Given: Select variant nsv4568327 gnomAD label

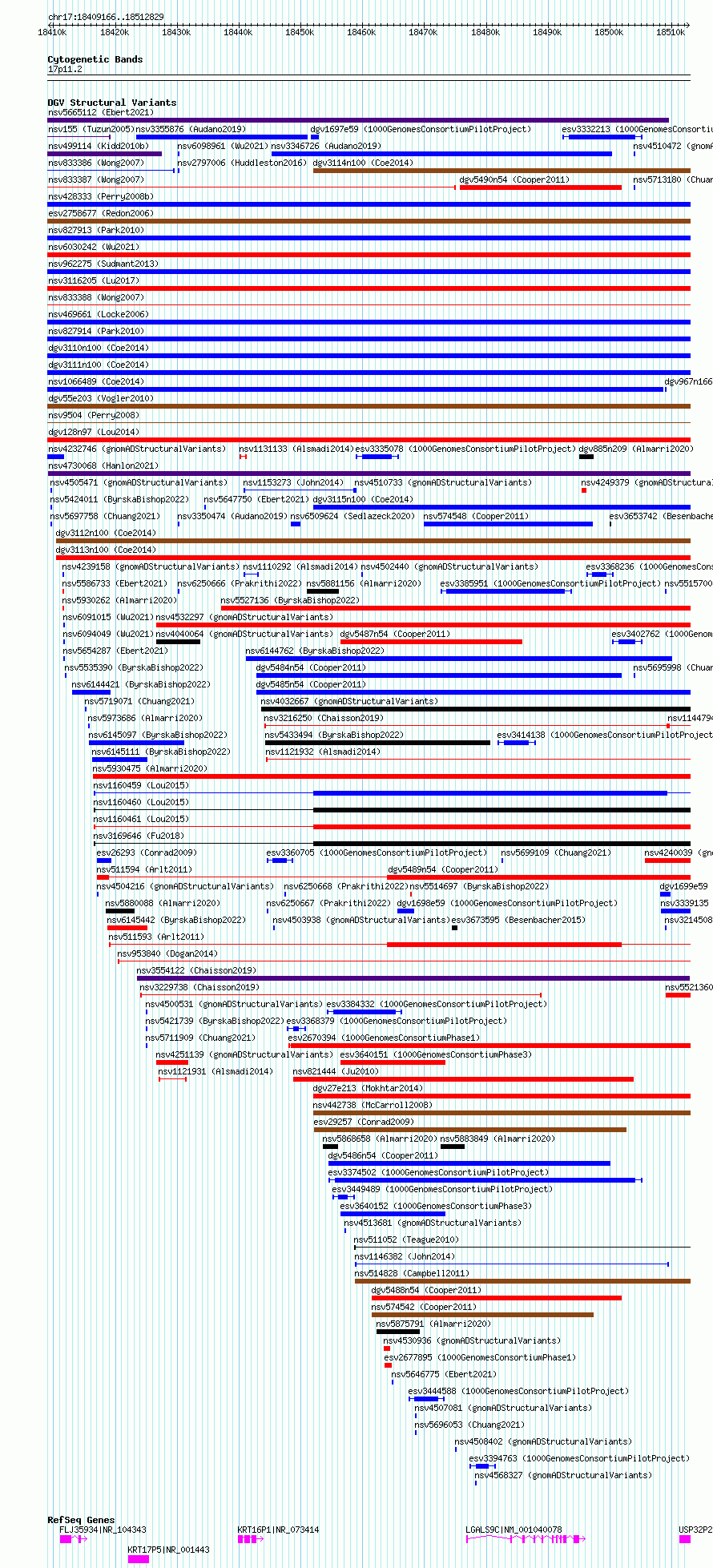Looking at the screenshot, I should click(x=563, y=1475).
